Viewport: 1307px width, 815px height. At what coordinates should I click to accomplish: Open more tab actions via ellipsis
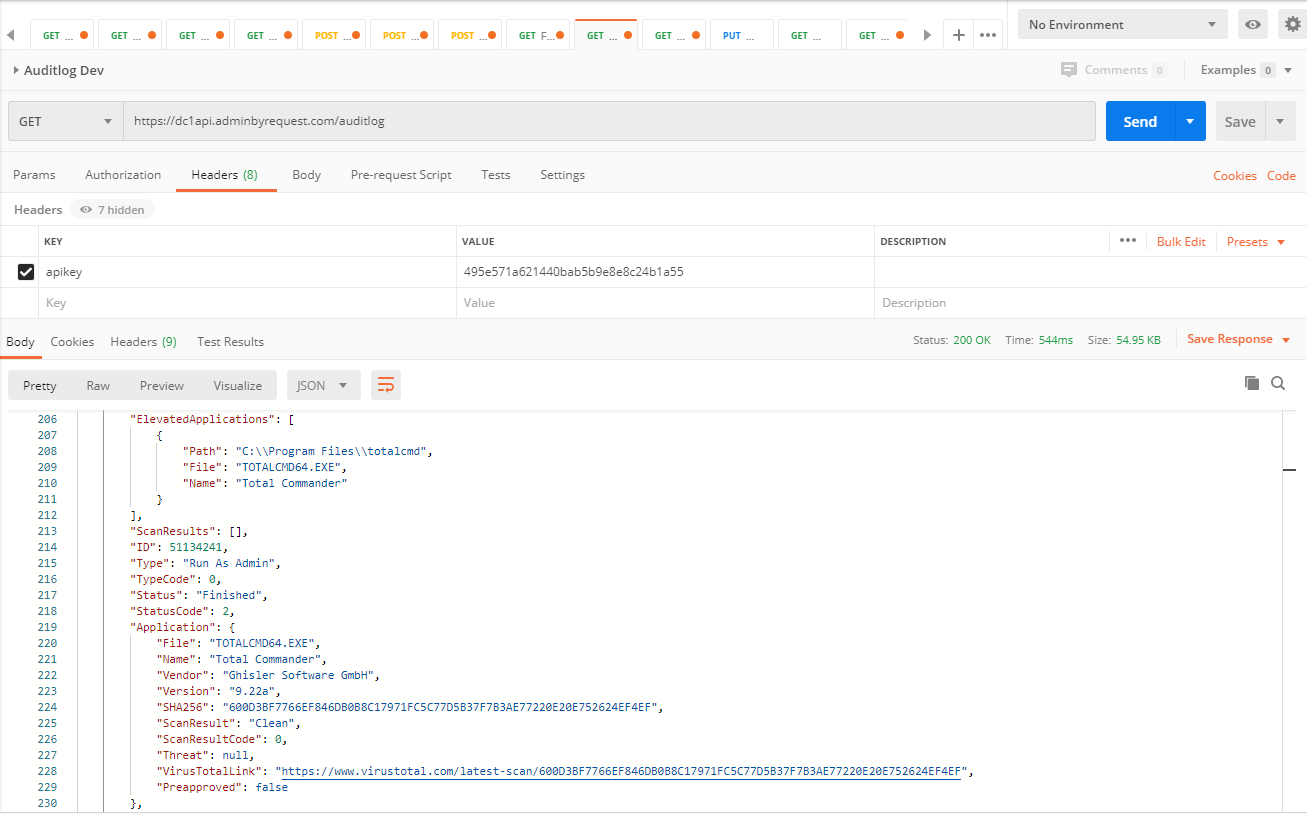988,33
